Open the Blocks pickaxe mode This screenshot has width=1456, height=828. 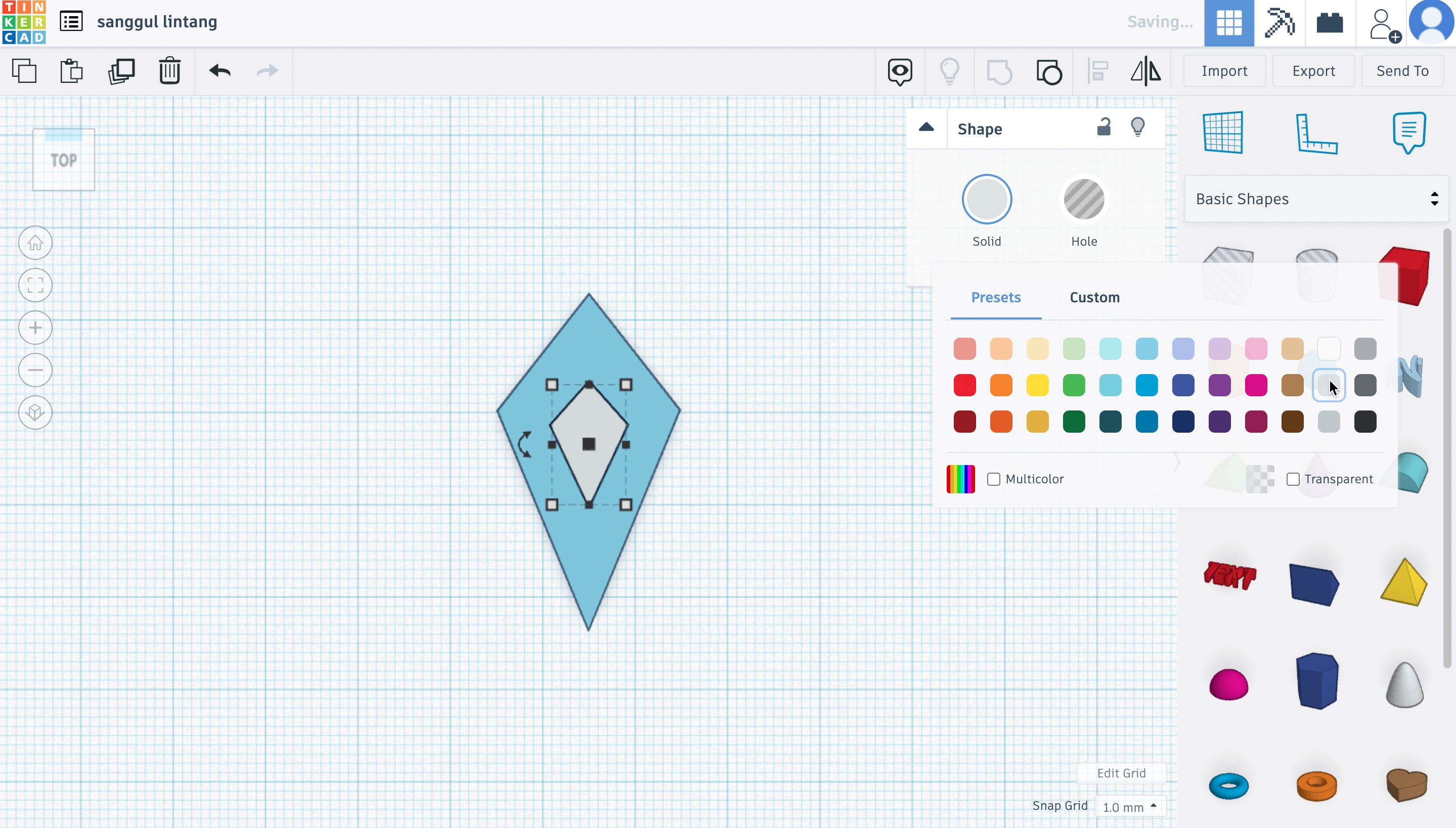1279,23
